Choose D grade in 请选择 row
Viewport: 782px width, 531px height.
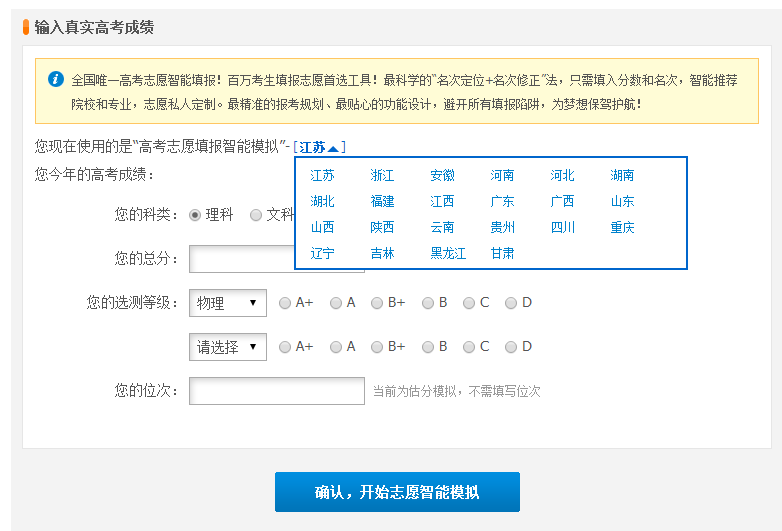[x=511, y=347]
